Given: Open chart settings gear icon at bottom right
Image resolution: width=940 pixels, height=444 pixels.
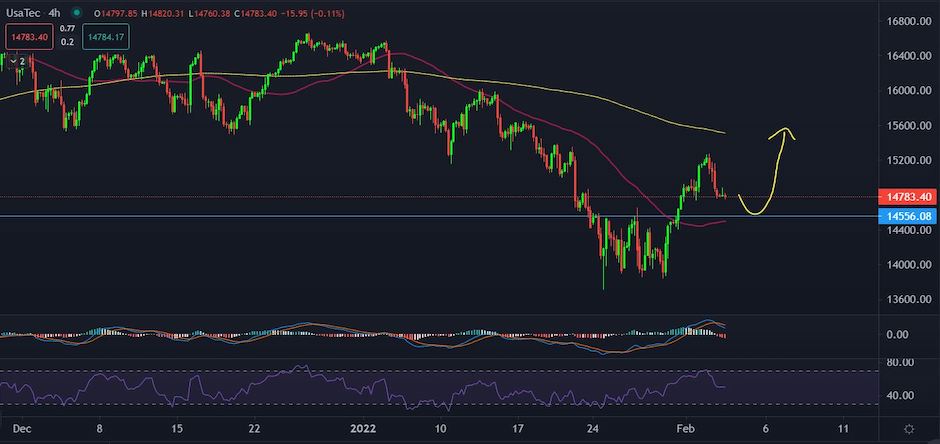Looking at the screenshot, I should point(908,427).
